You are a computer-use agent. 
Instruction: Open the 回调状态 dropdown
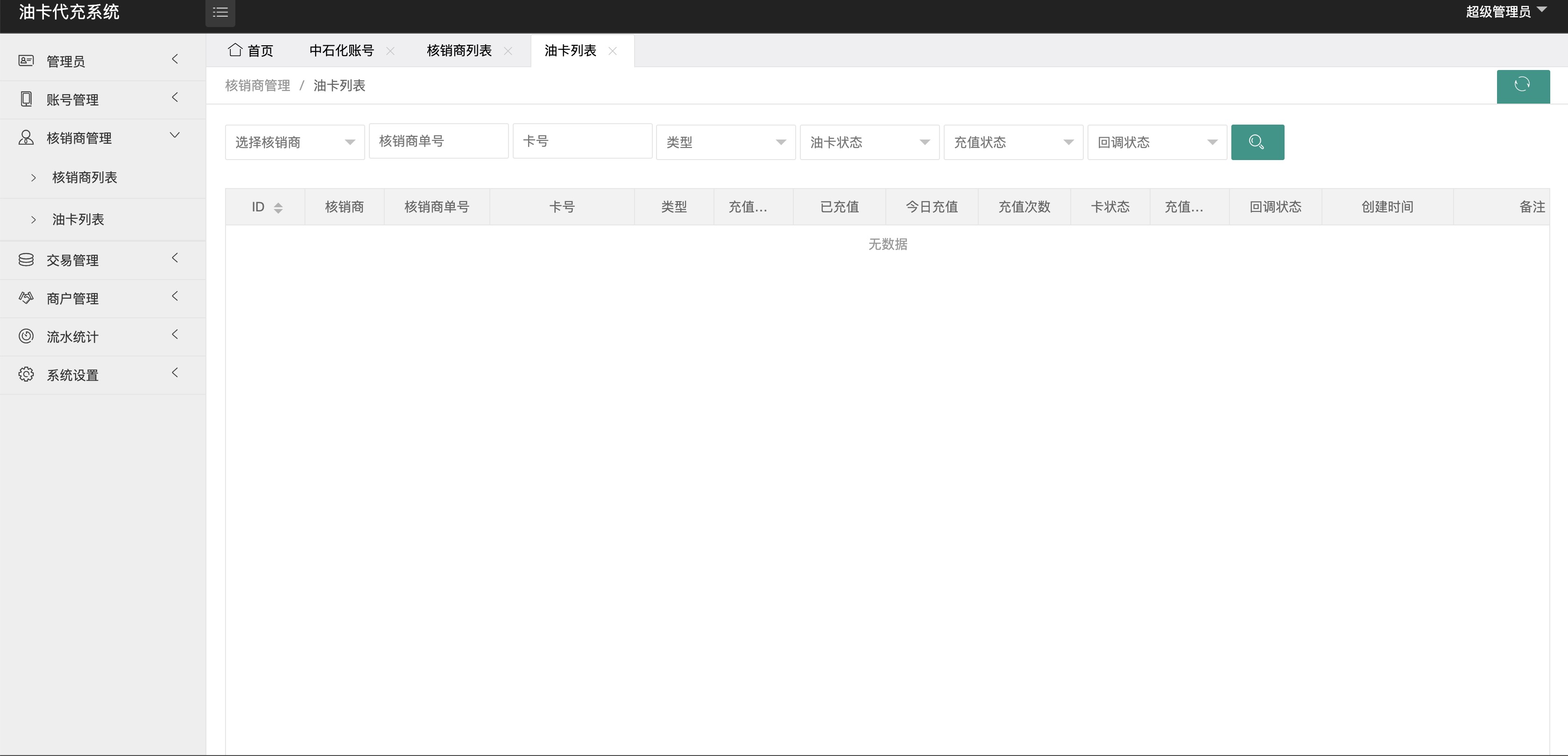[x=1156, y=142]
